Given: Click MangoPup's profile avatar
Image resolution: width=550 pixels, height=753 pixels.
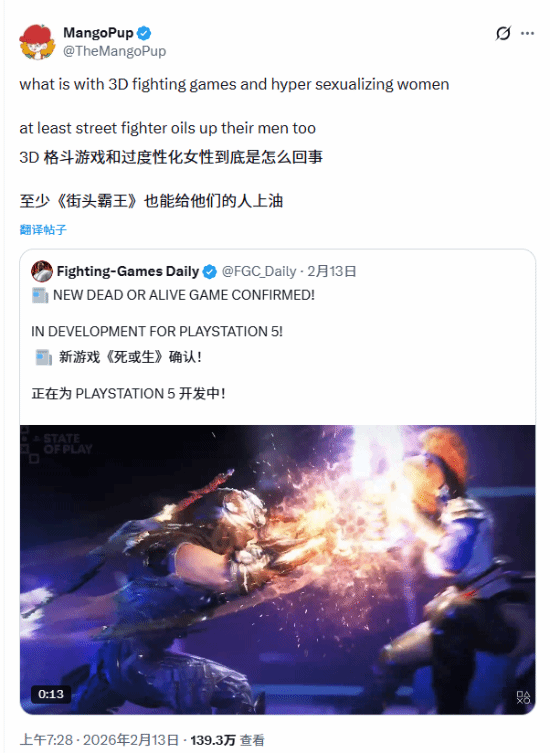Looking at the screenshot, I should coord(37,42).
